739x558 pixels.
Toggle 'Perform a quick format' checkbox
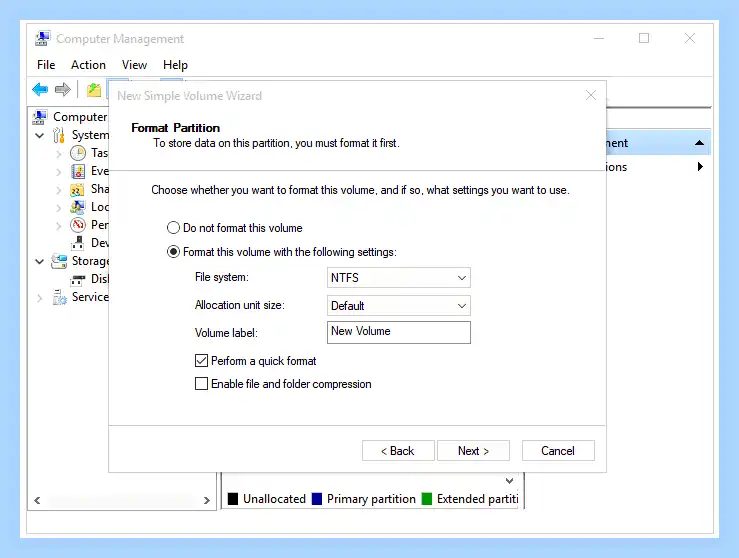tap(201, 361)
